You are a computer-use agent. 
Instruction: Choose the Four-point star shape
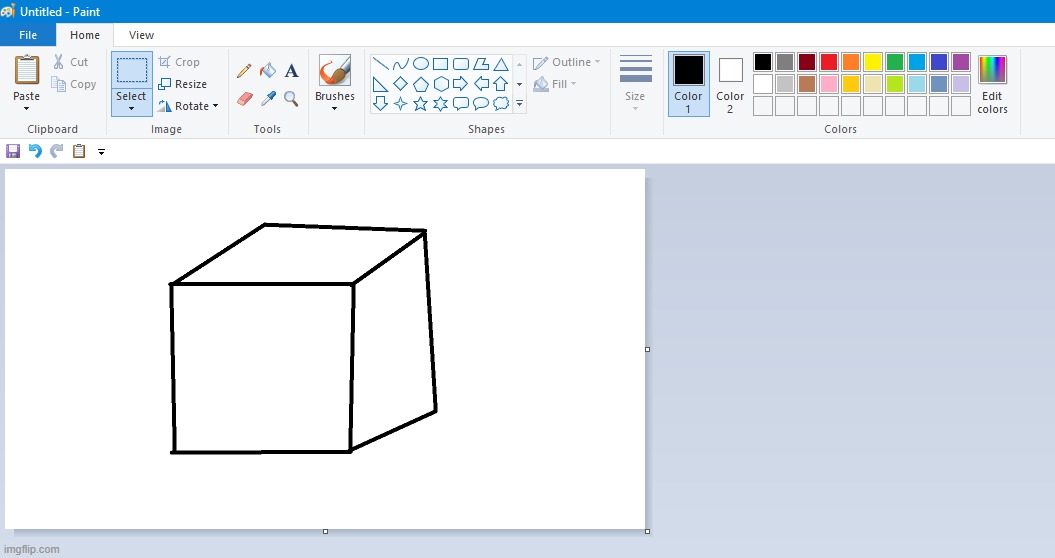click(x=401, y=104)
